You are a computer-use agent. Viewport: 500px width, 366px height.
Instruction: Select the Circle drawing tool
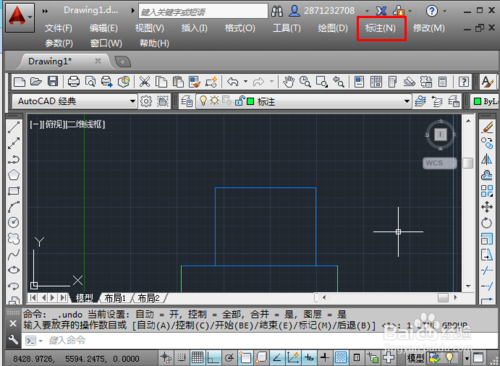(14, 222)
